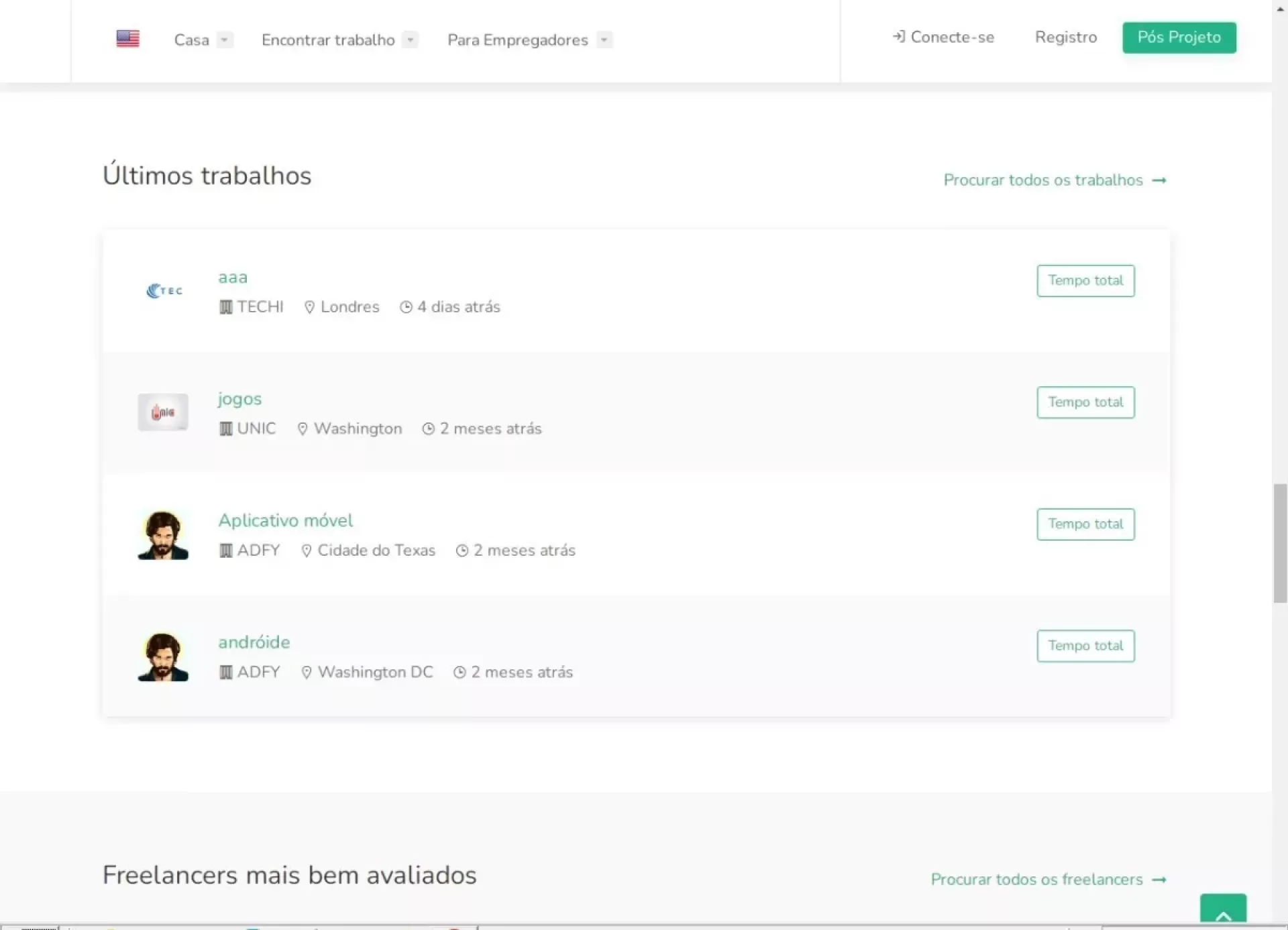Click the scroll-to-top arrow button

click(1223, 911)
